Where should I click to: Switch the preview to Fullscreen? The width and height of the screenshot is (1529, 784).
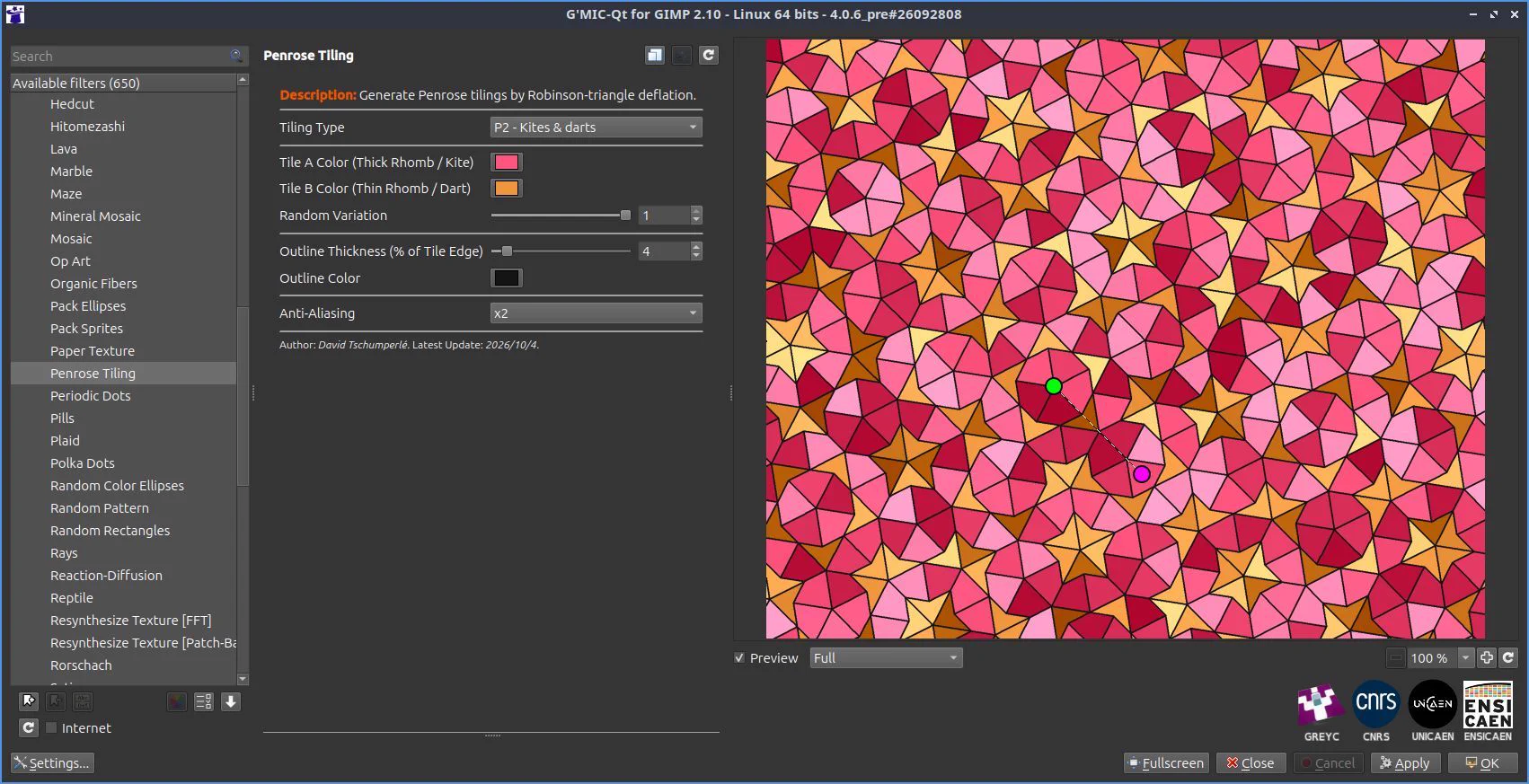coord(1166,762)
